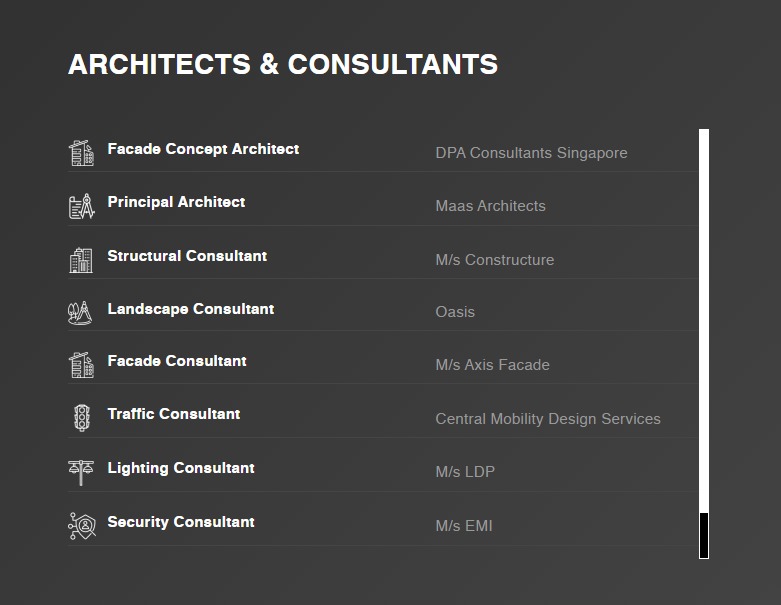Click the Security Consultant shield icon
Screen dimensions: 781x605
coord(82,526)
